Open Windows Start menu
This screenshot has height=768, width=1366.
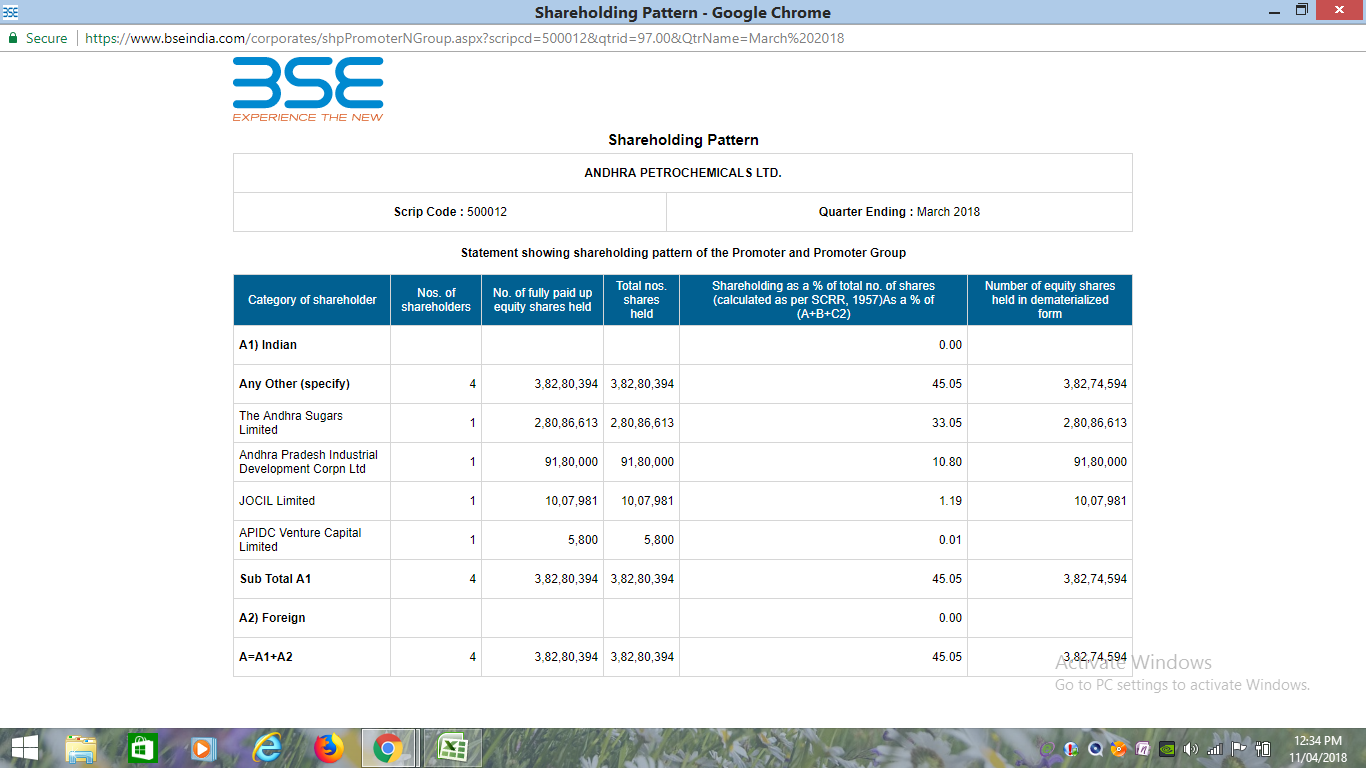click(24, 747)
